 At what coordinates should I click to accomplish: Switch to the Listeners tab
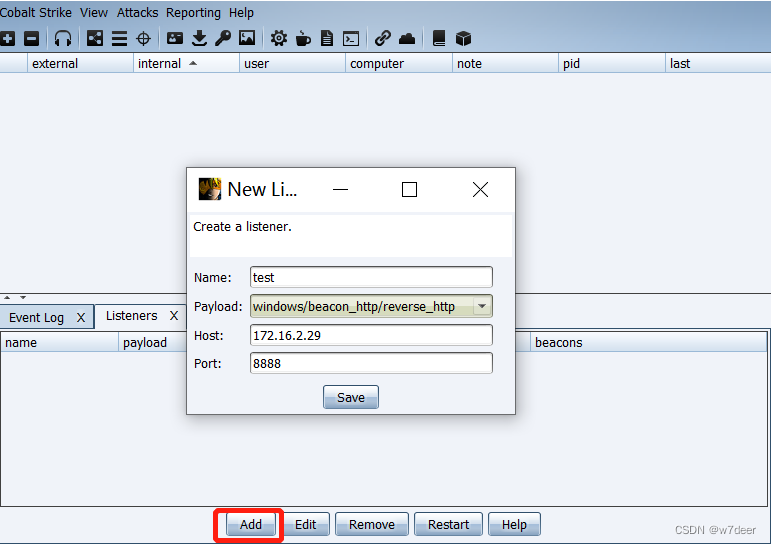point(131,316)
